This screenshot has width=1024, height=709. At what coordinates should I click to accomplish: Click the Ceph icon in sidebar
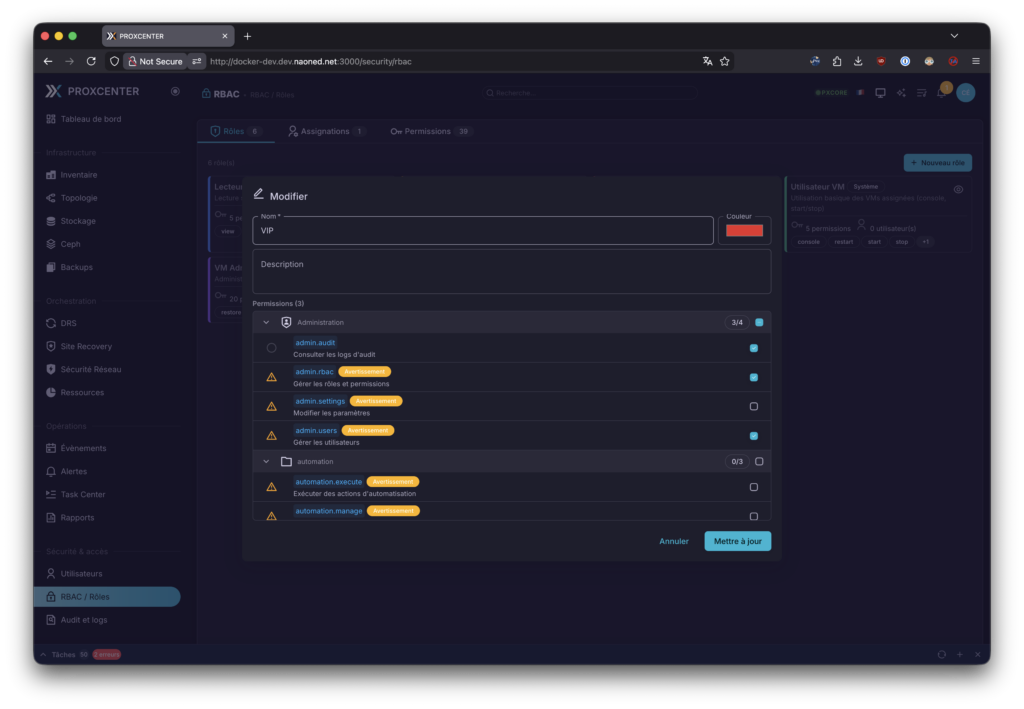coord(51,244)
